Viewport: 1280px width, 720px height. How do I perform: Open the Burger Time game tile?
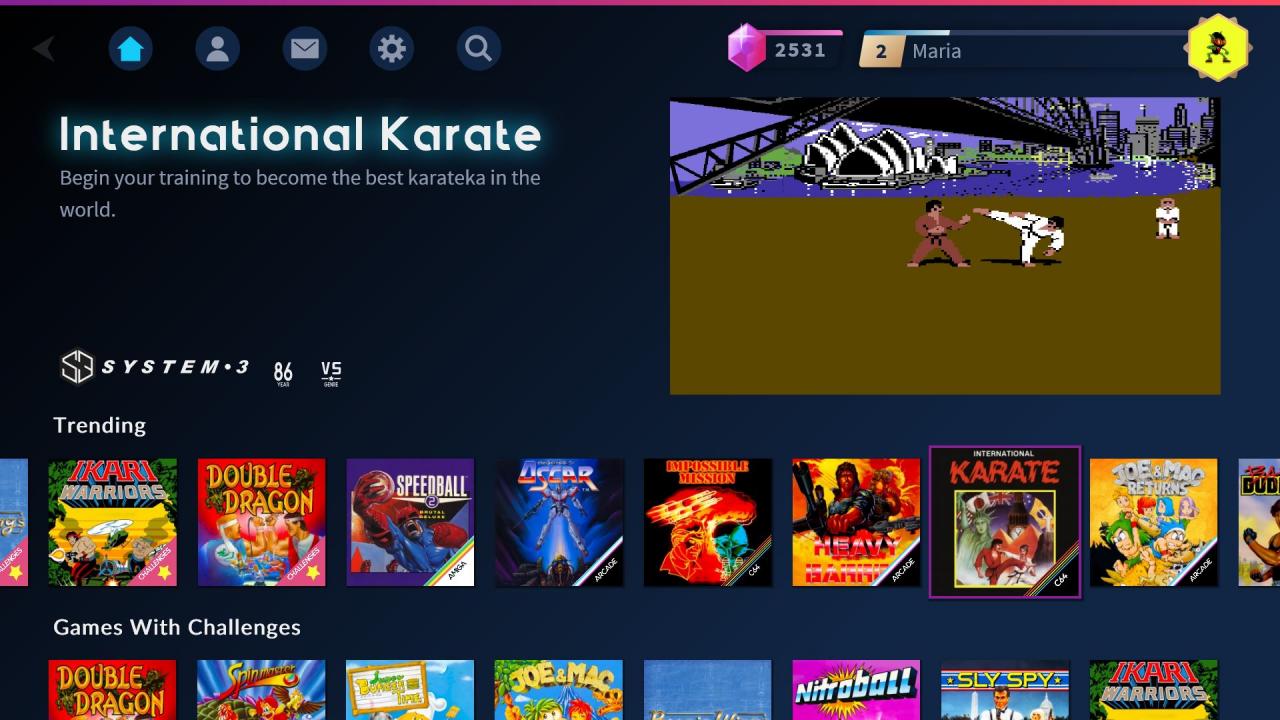[x=410, y=690]
